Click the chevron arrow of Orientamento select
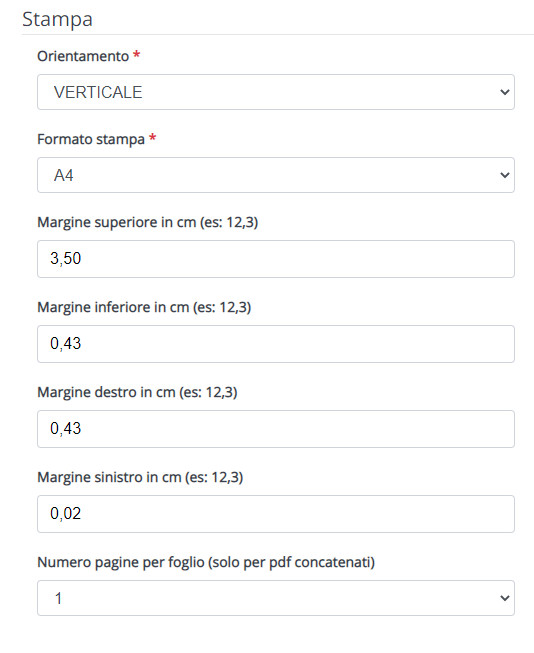 click(x=504, y=92)
